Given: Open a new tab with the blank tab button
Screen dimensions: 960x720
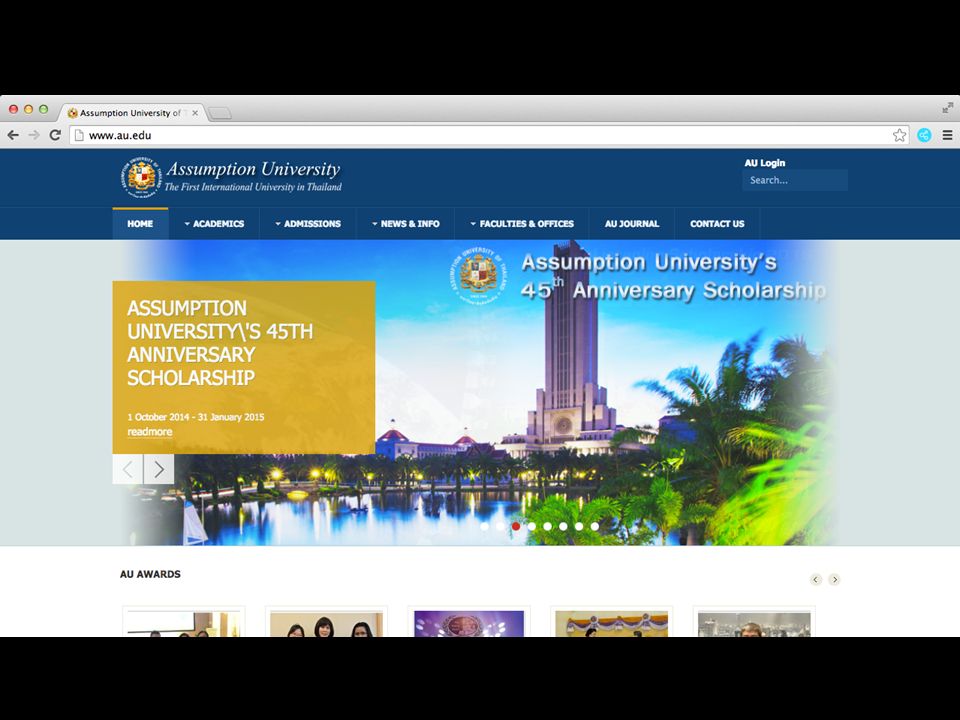Looking at the screenshot, I should pyautogui.click(x=220, y=113).
